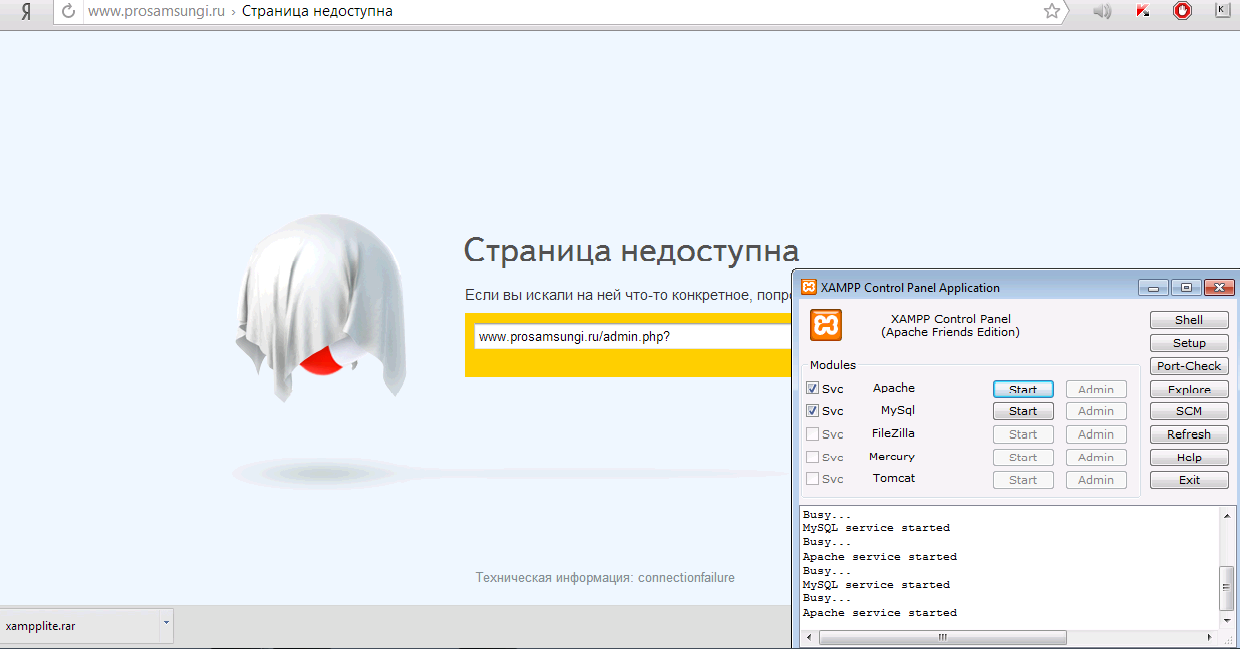Click the speaker sound icon in toolbar
The width and height of the screenshot is (1240, 649).
(x=1102, y=12)
